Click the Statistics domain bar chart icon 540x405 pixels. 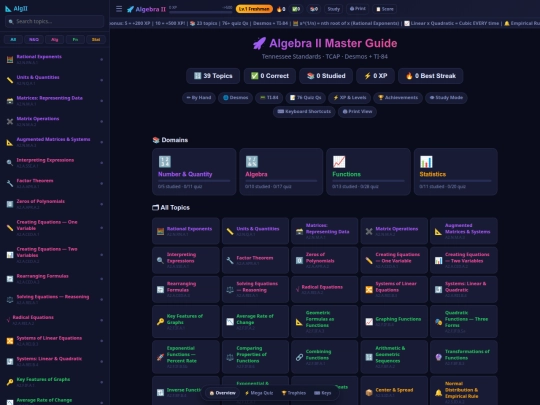tap(426, 162)
